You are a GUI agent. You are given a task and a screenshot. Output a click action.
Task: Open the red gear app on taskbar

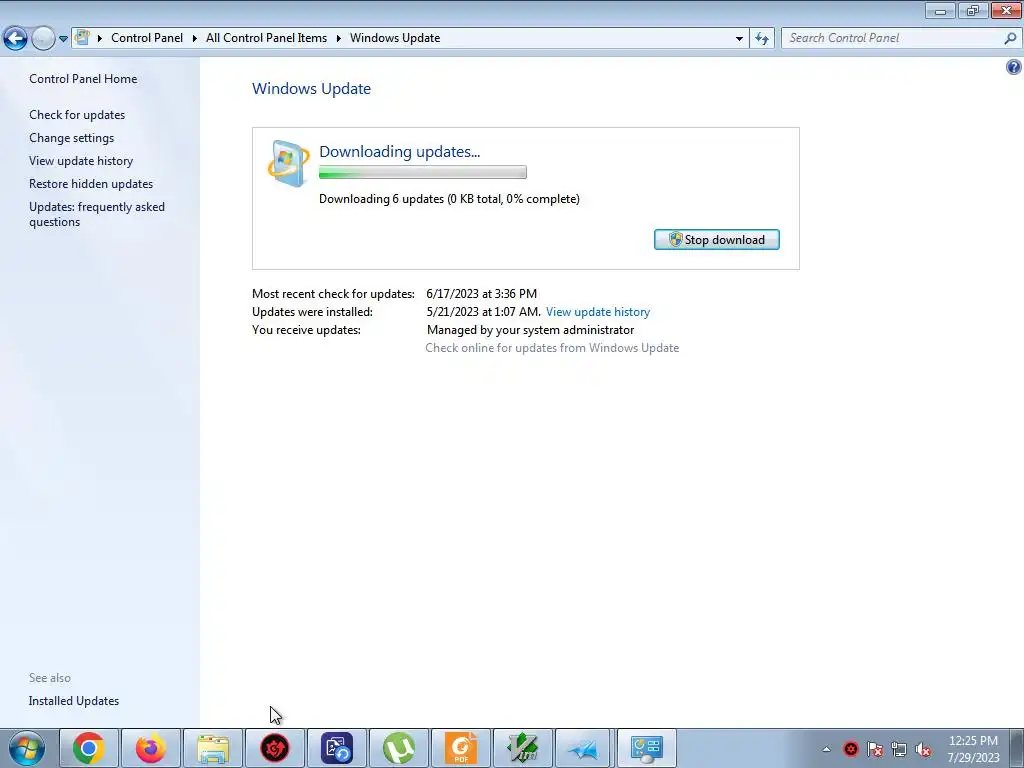275,748
